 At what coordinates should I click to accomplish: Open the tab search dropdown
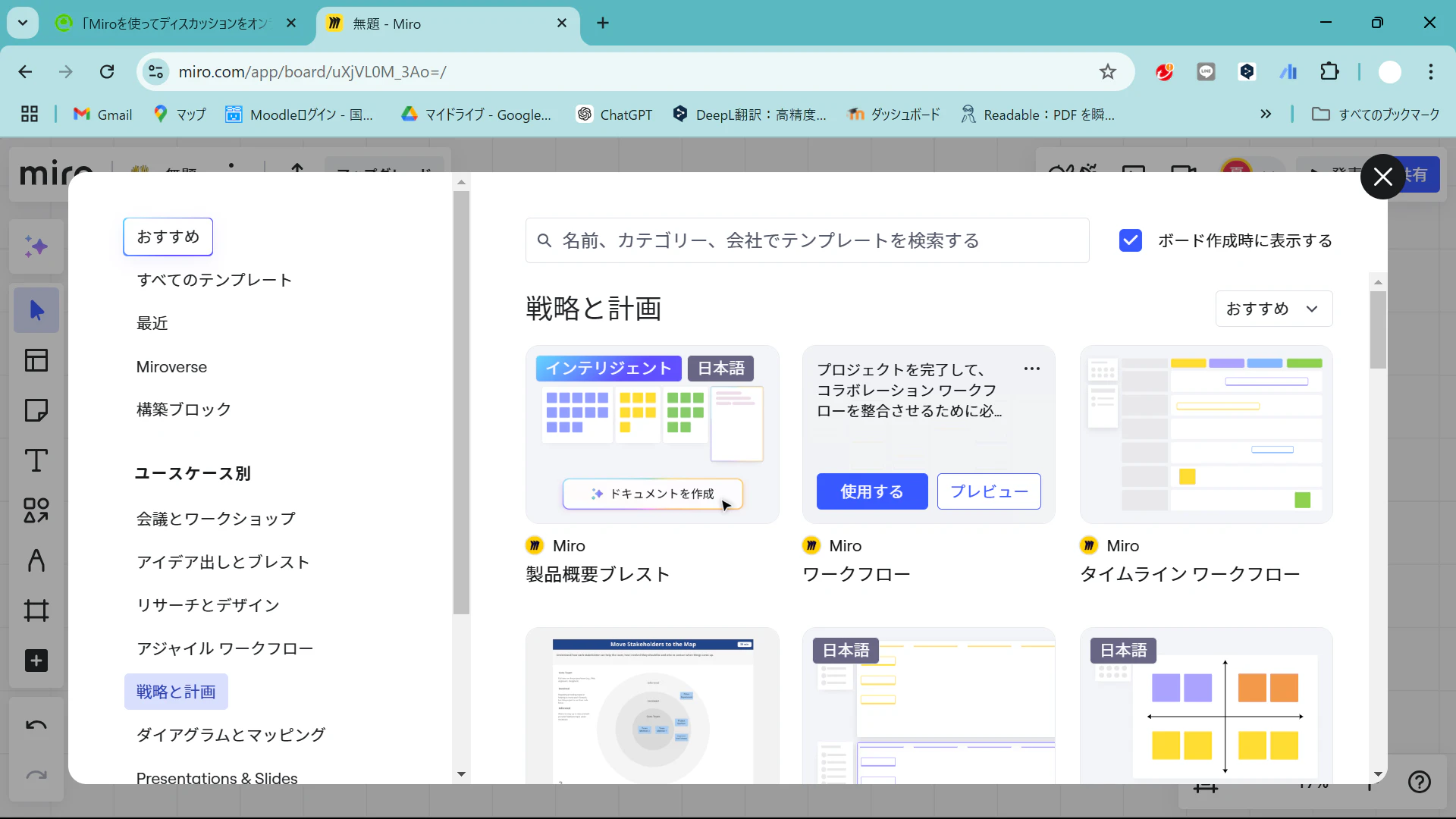click(23, 24)
